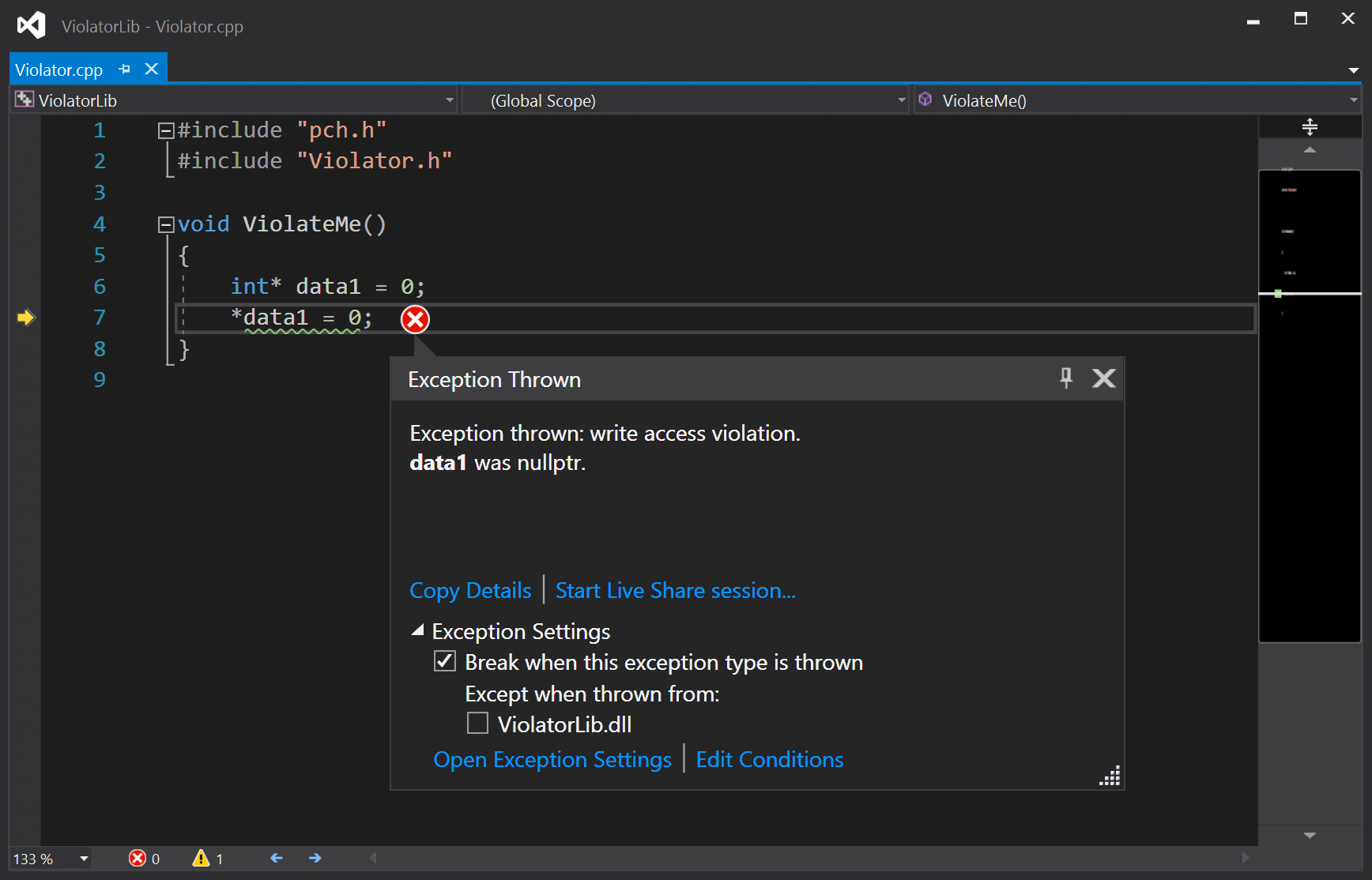This screenshot has width=1372, height=880.
Task: Navigate backward with the back arrow
Action: pos(276,858)
